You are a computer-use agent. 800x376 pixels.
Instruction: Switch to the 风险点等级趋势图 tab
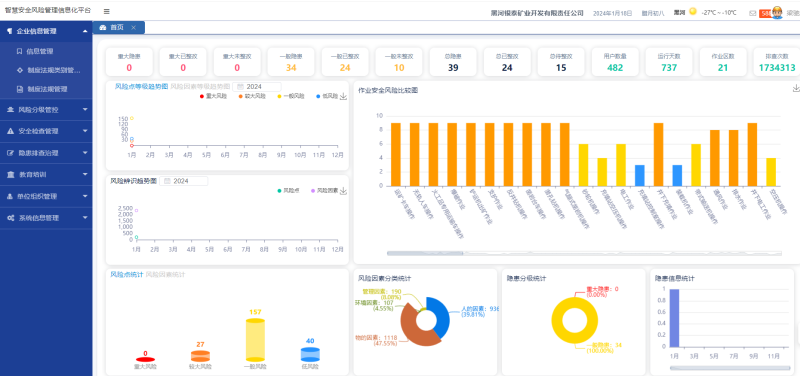141,86
